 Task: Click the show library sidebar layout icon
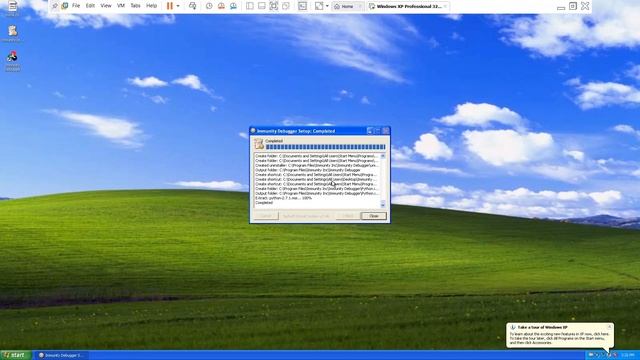pyautogui.click(x=250, y=6)
